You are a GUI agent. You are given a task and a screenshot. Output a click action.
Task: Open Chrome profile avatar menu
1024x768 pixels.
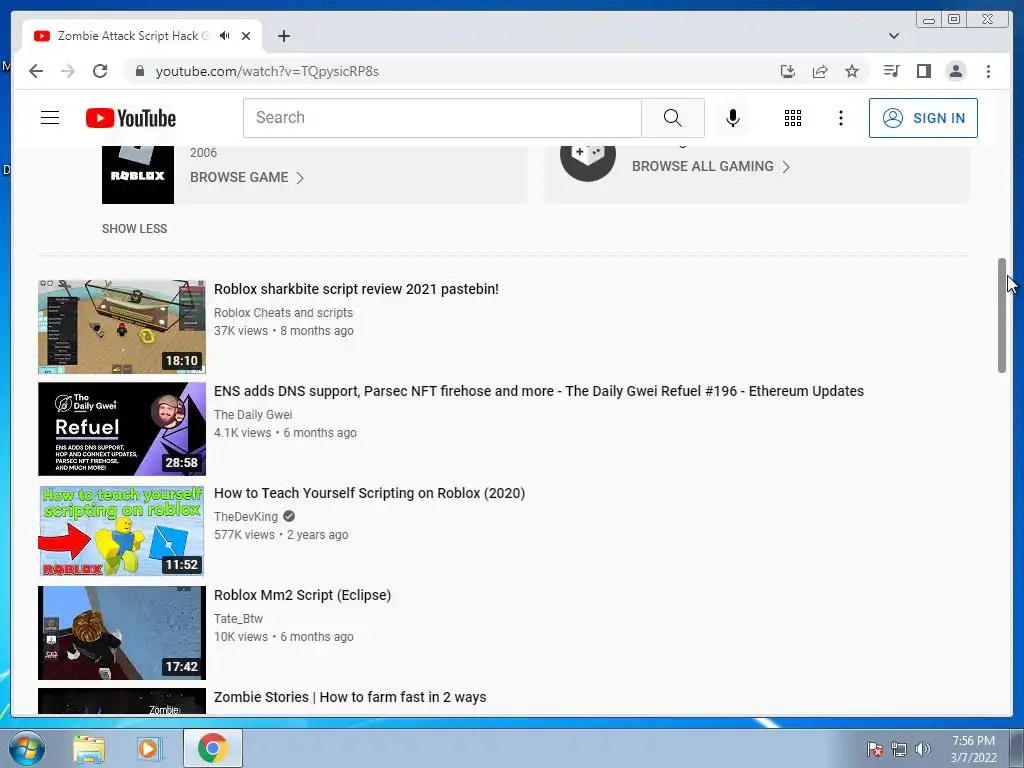click(x=955, y=71)
